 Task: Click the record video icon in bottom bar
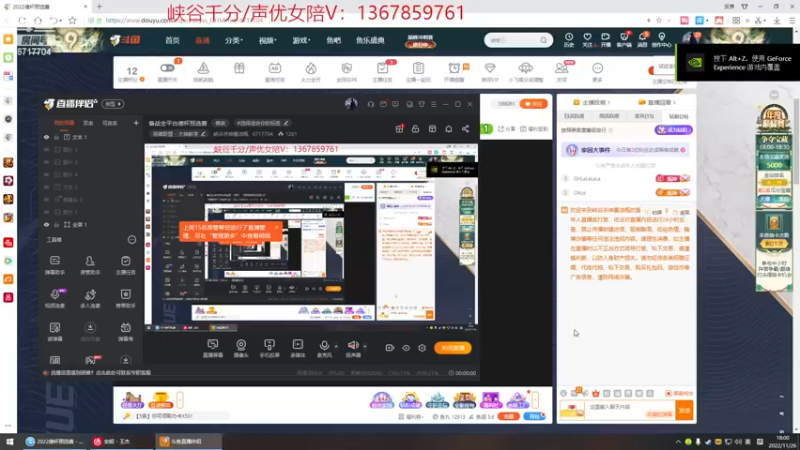pyautogui.click(x=389, y=348)
